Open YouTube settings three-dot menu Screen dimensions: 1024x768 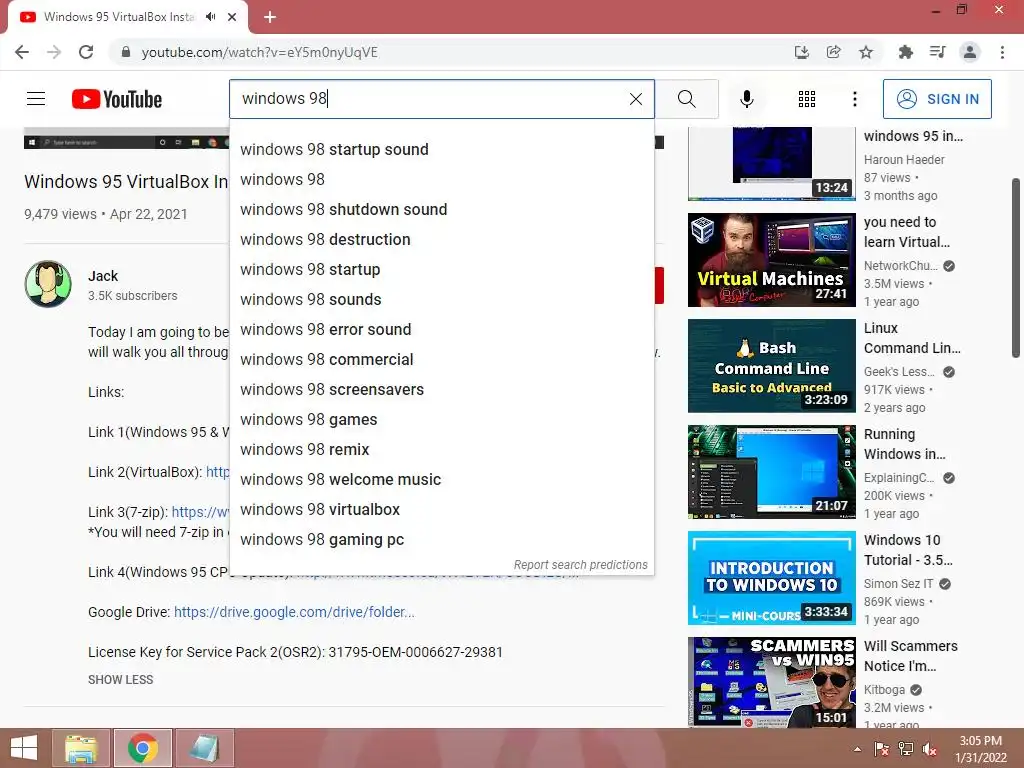[x=855, y=99]
